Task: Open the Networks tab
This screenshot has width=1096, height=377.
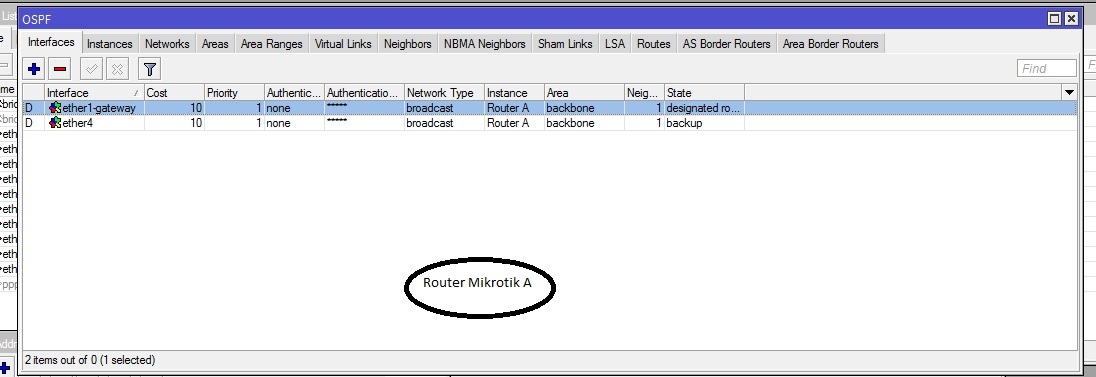Action: click(167, 44)
